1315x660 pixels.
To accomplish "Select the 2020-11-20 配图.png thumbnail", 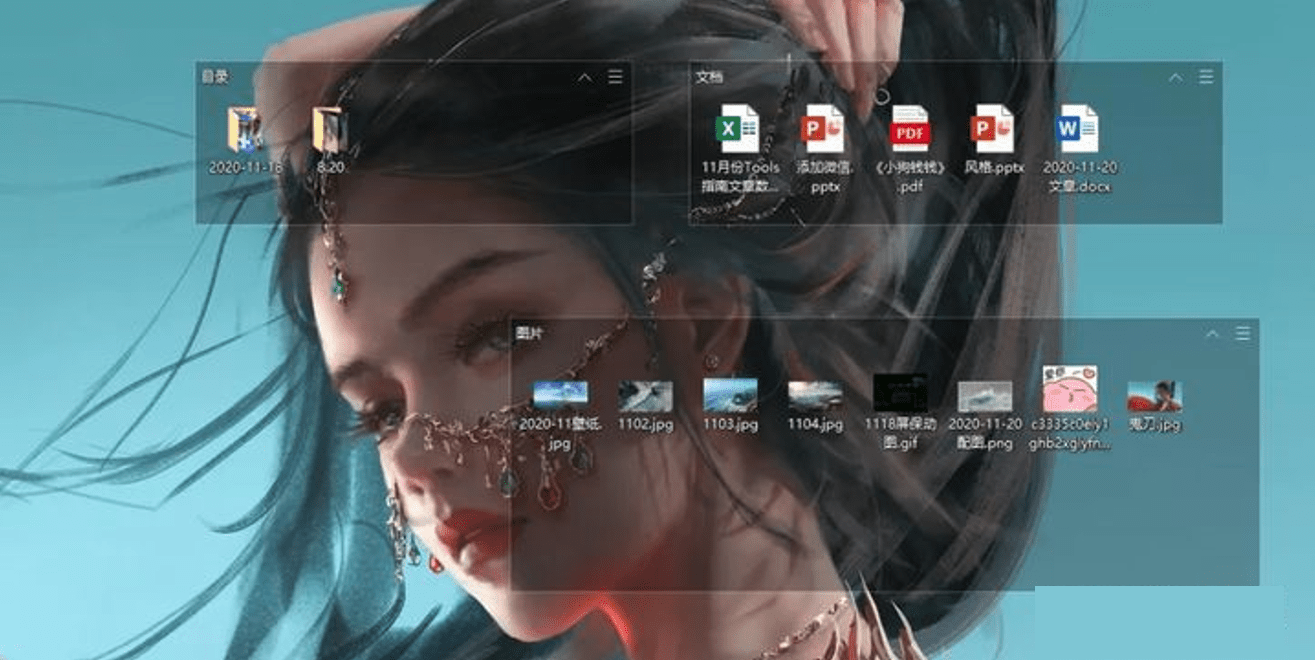I will (x=985, y=396).
